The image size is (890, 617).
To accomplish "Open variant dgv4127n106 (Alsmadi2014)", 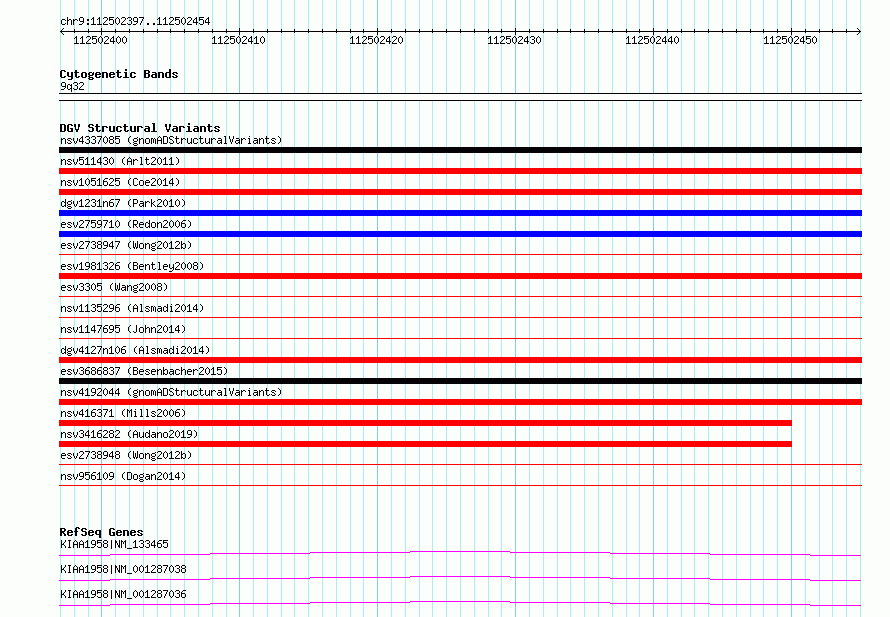I will (135, 350).
